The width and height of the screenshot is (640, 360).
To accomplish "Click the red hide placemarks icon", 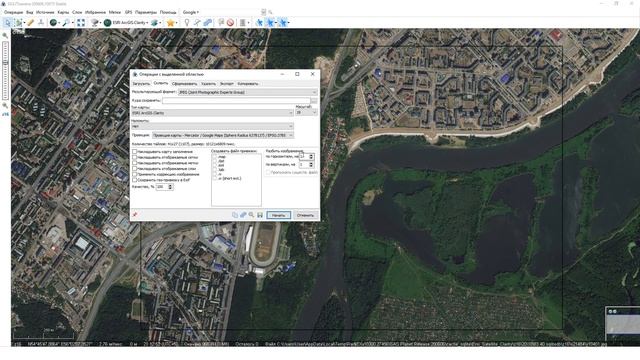I will tap(230, 22).
